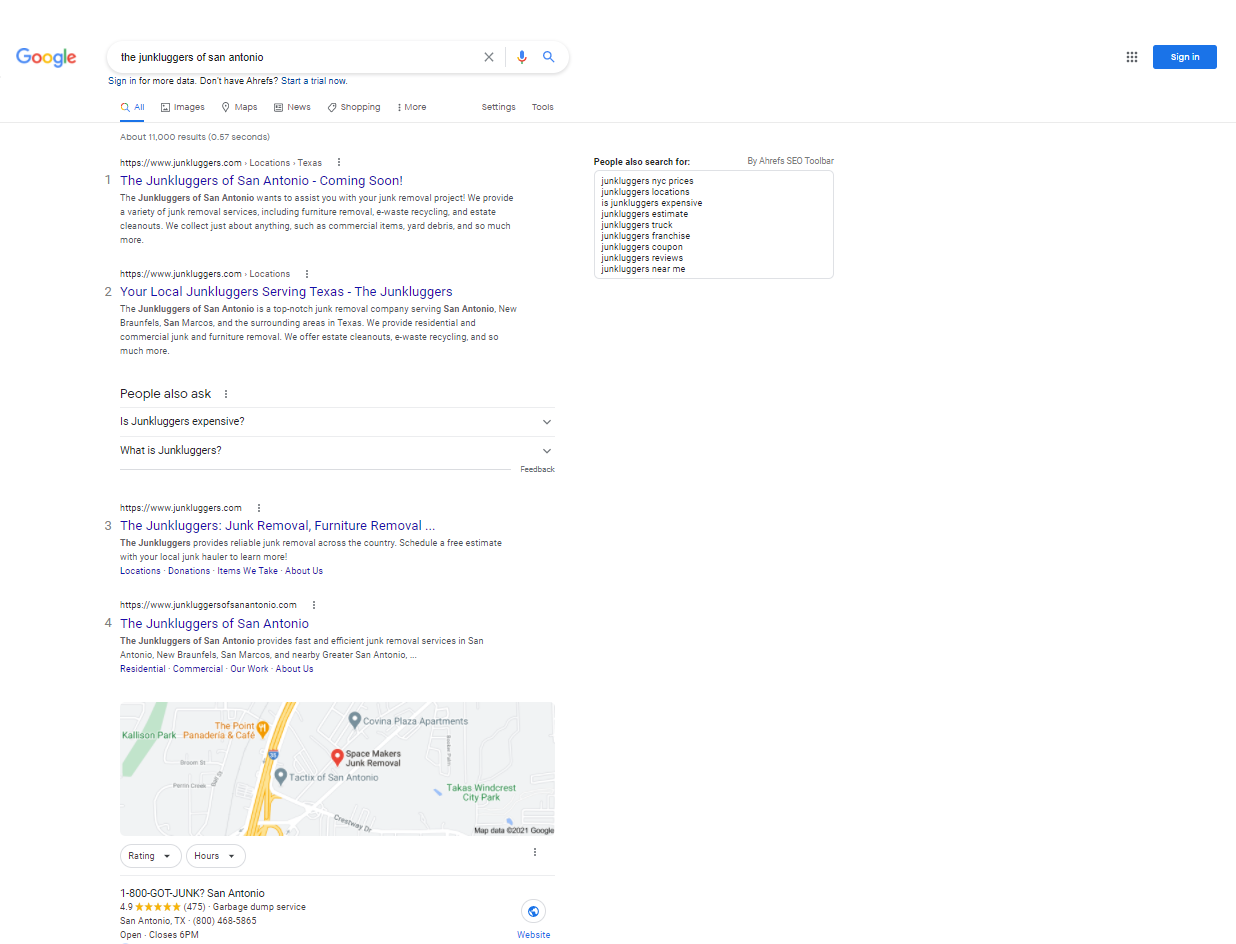Screen dimensions: 1236x944
Task: Open the People also ask options menu
Action: 226,394
